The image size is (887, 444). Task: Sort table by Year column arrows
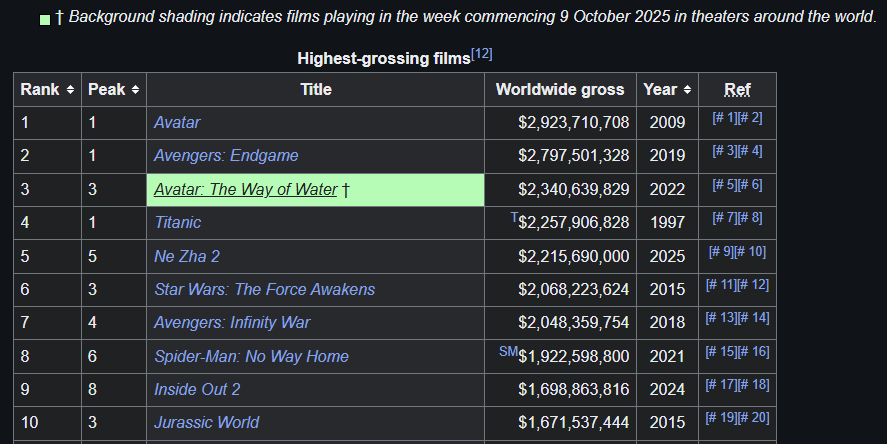[687, 90]
